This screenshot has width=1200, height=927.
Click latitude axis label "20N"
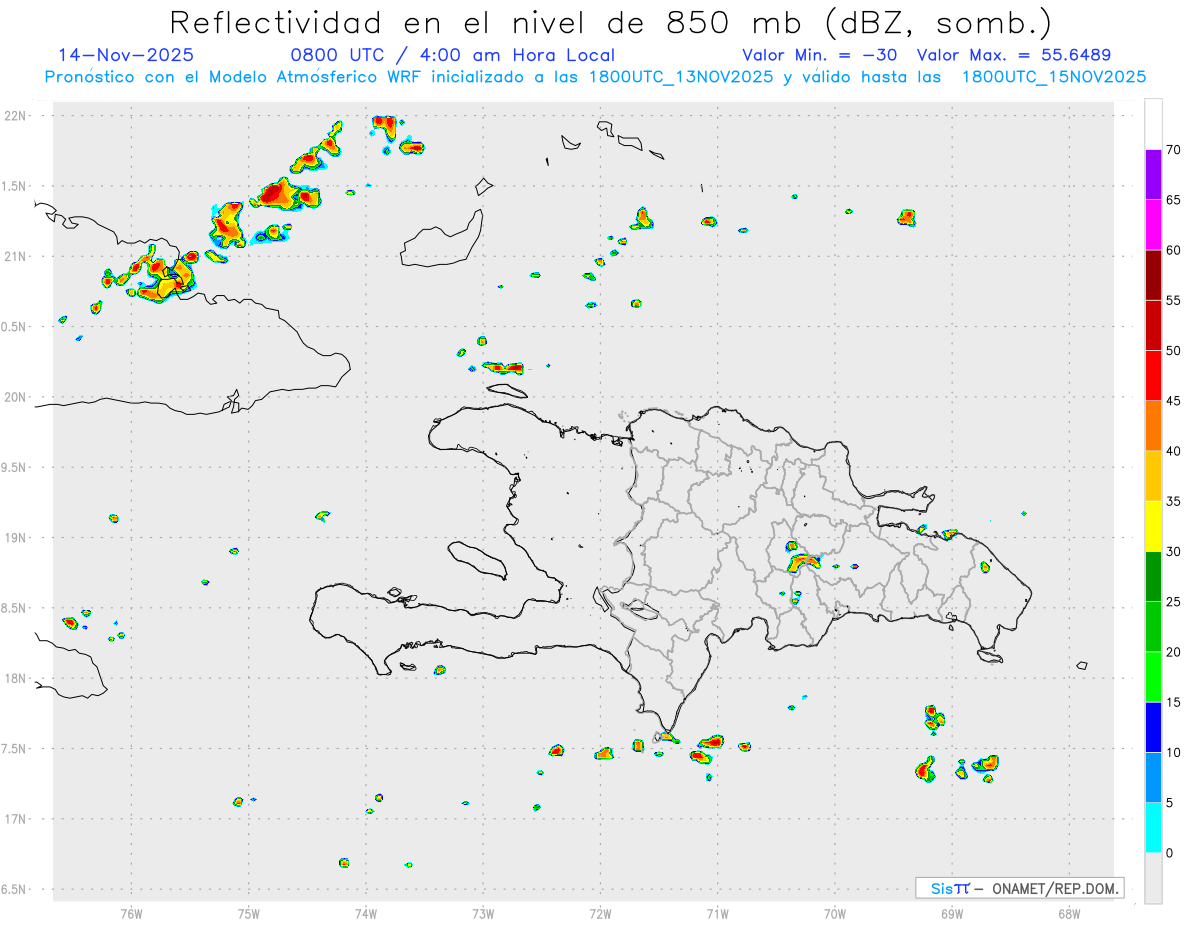[x=17, y=397]
